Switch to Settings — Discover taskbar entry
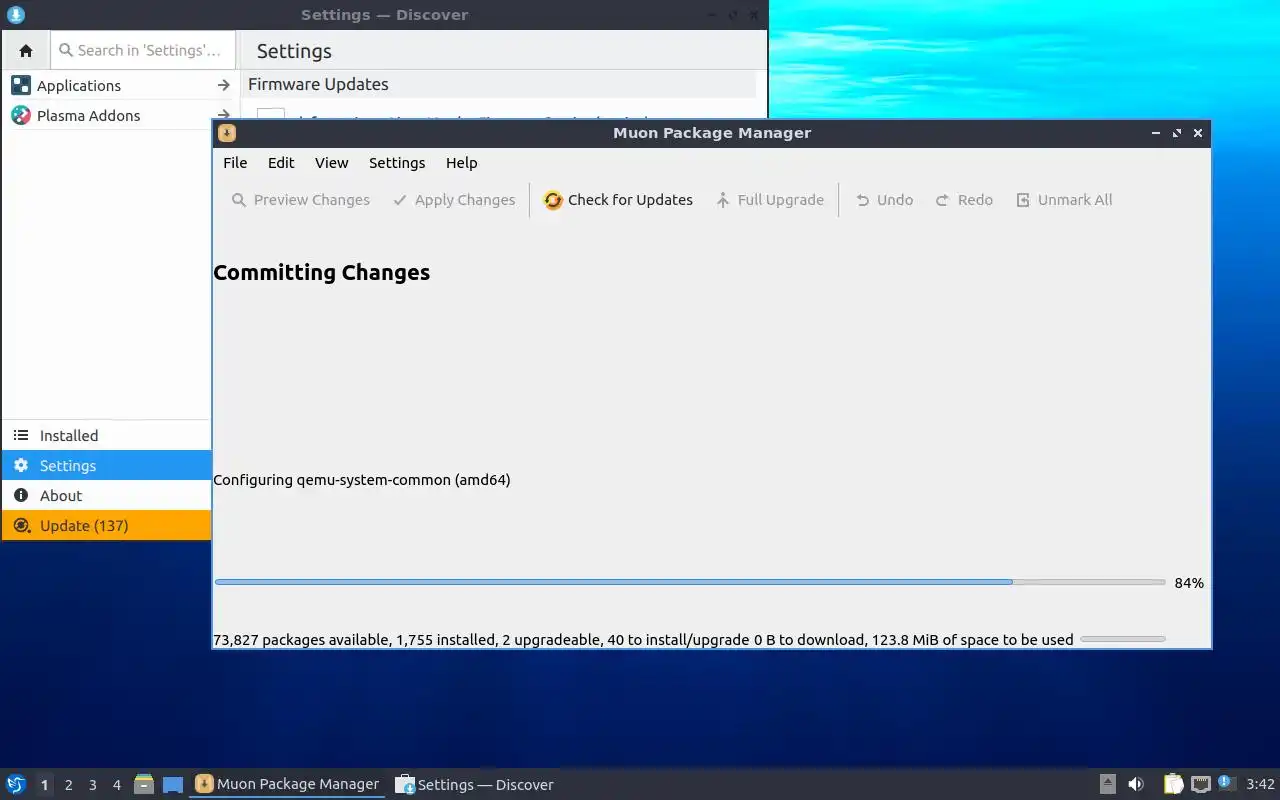The height and width of the screenshot is (800, 1280). click(x=474, y=785)
